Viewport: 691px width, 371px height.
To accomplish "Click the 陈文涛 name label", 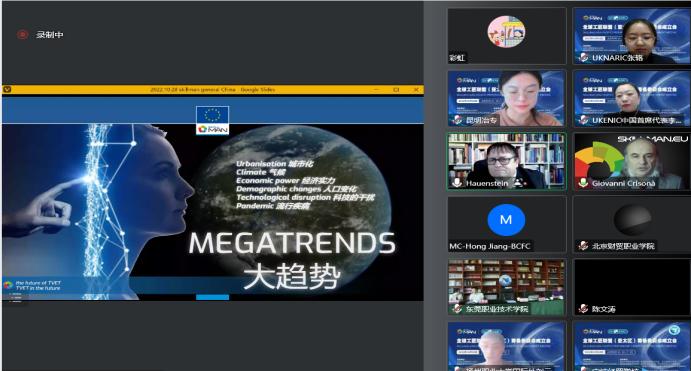I will [x=603, y=309].
